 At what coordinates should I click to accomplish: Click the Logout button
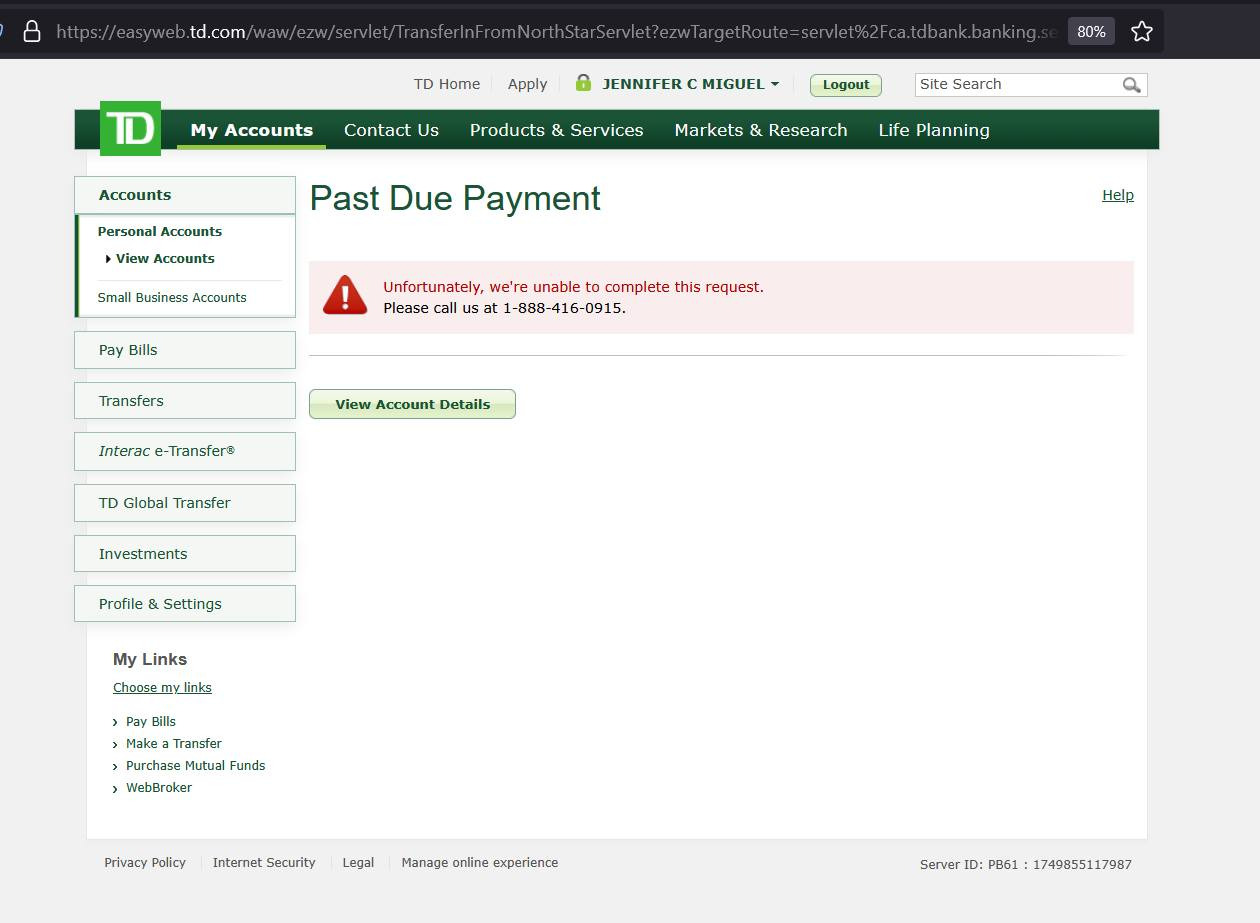[x=846, y=85]
